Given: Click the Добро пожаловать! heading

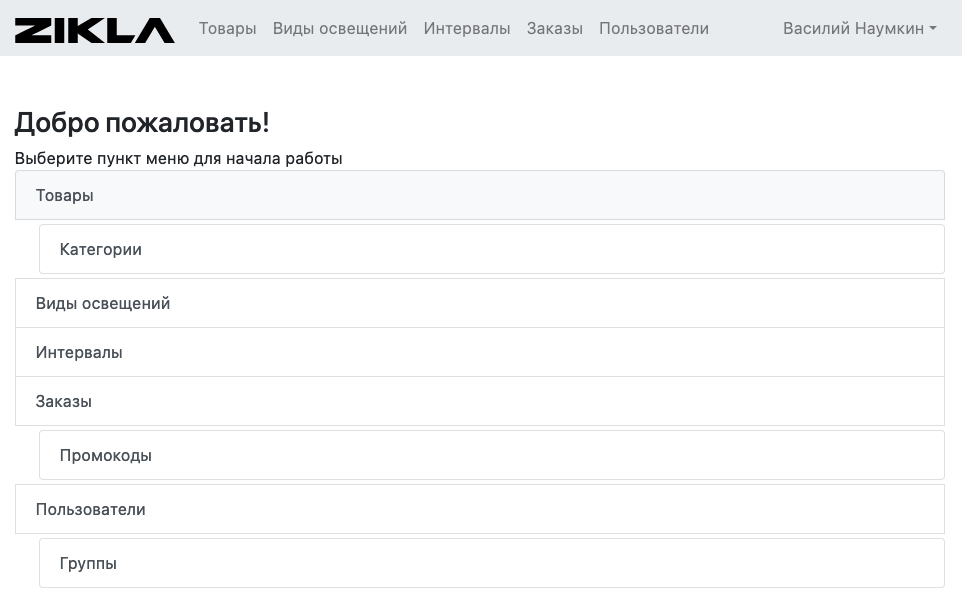Looking at the screenshot, I should [x=142, y=123].
